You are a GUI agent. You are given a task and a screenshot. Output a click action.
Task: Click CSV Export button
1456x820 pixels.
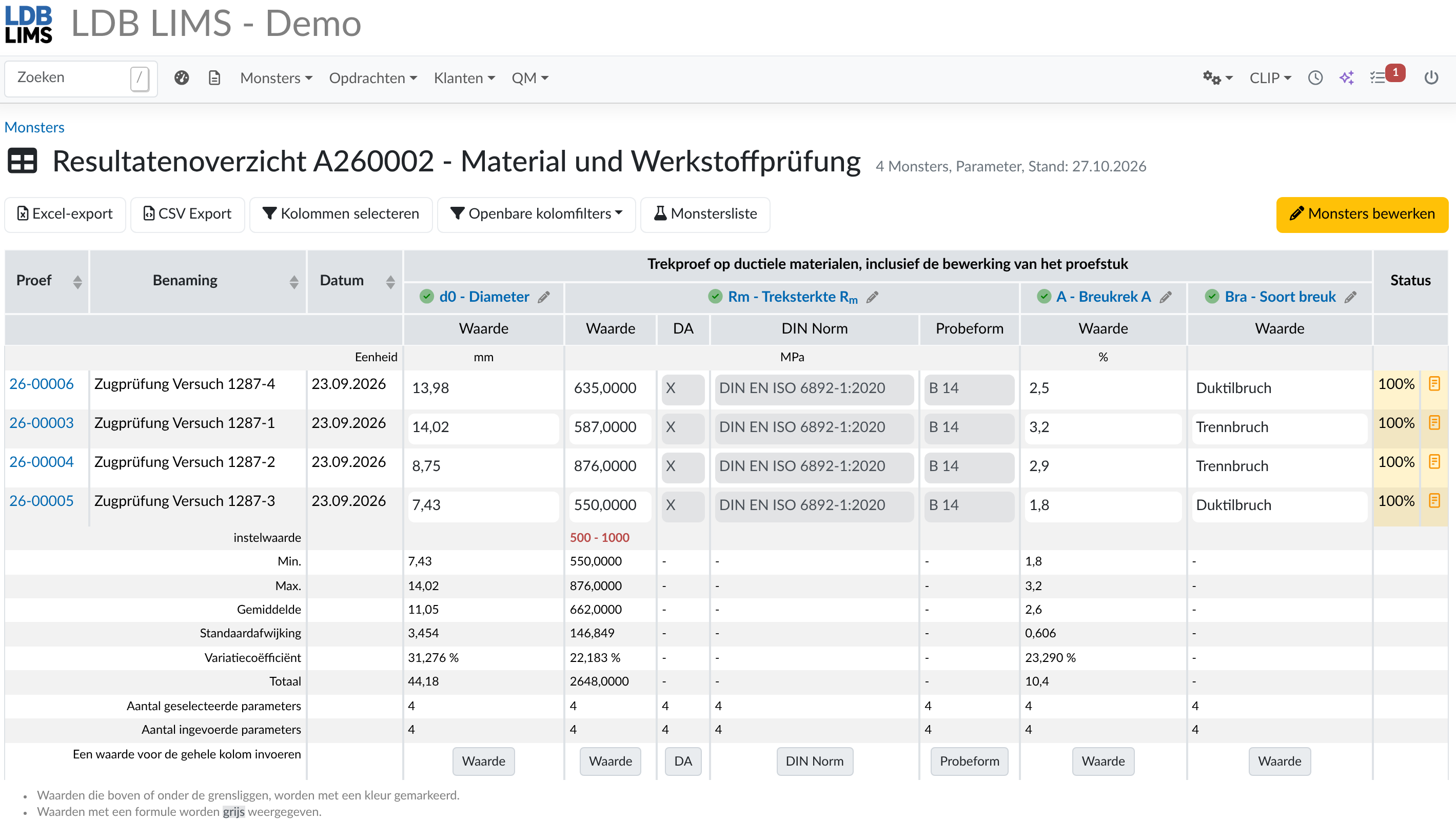coord(188,214)
